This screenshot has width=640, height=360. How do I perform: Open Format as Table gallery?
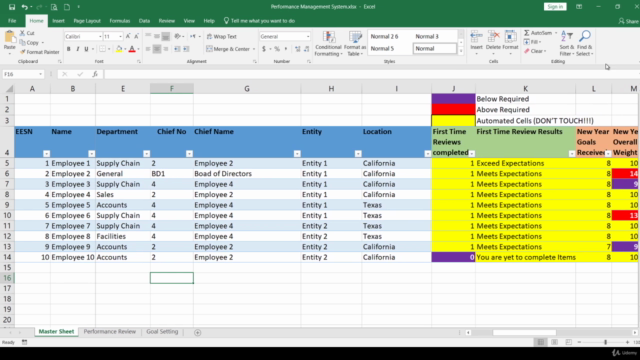tap(355, 43)
